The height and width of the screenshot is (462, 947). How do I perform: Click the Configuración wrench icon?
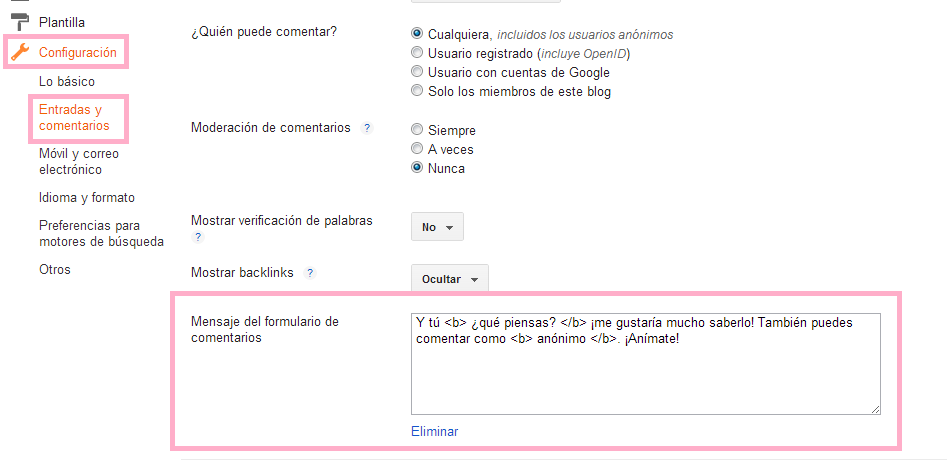click(19, 52)
